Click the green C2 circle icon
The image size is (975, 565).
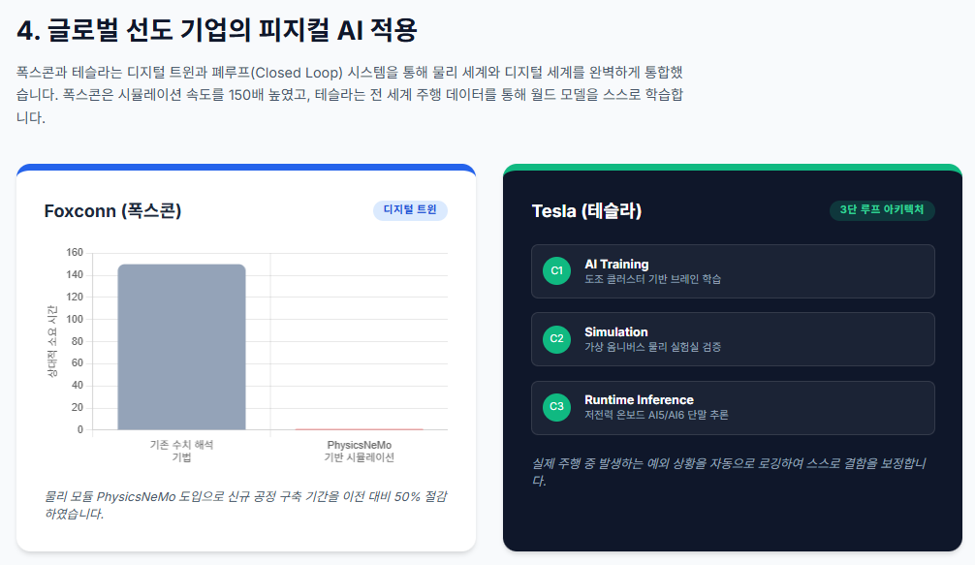tap(557, 339)
